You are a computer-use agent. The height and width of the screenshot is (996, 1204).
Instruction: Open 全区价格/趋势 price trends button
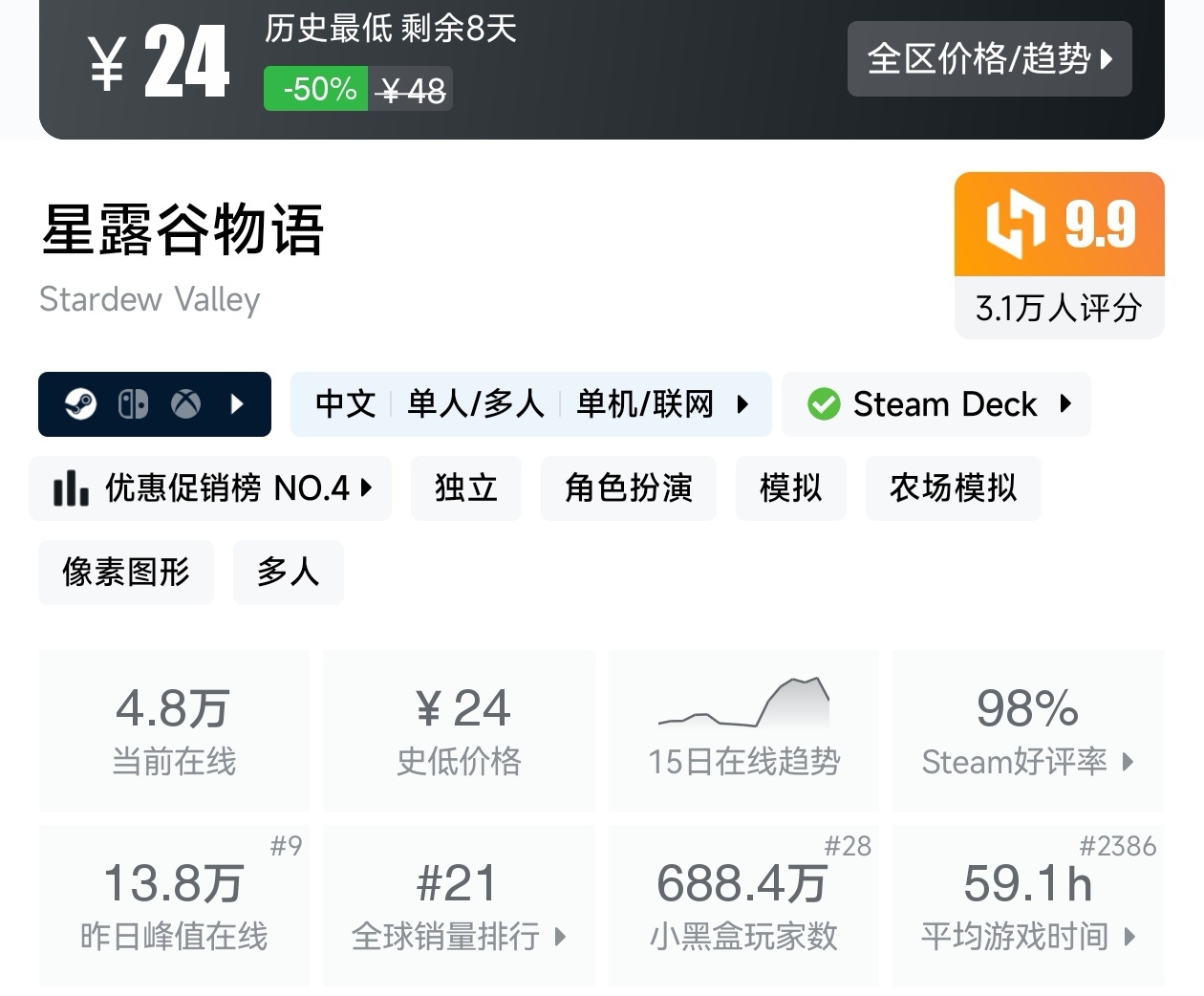point(989,59)
